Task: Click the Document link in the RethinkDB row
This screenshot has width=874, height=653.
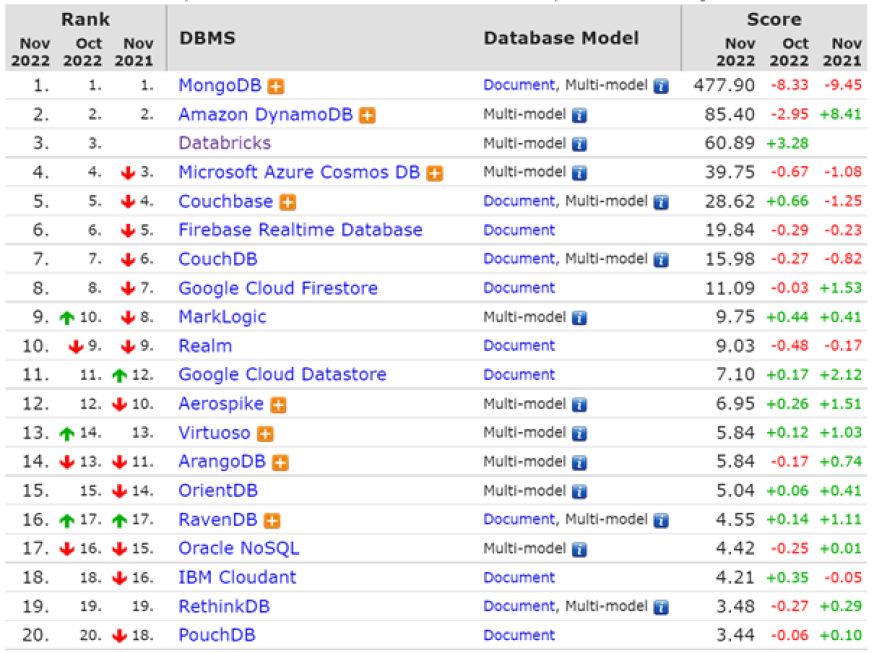Action: (x=519, y=606)
